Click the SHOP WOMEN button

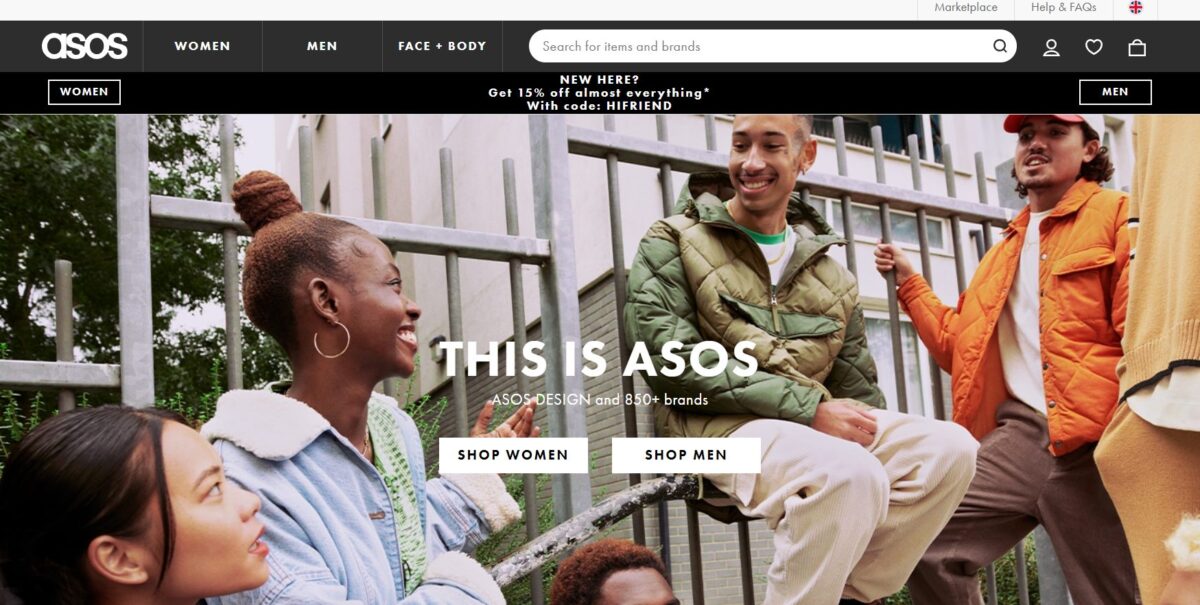click(513, 455)
